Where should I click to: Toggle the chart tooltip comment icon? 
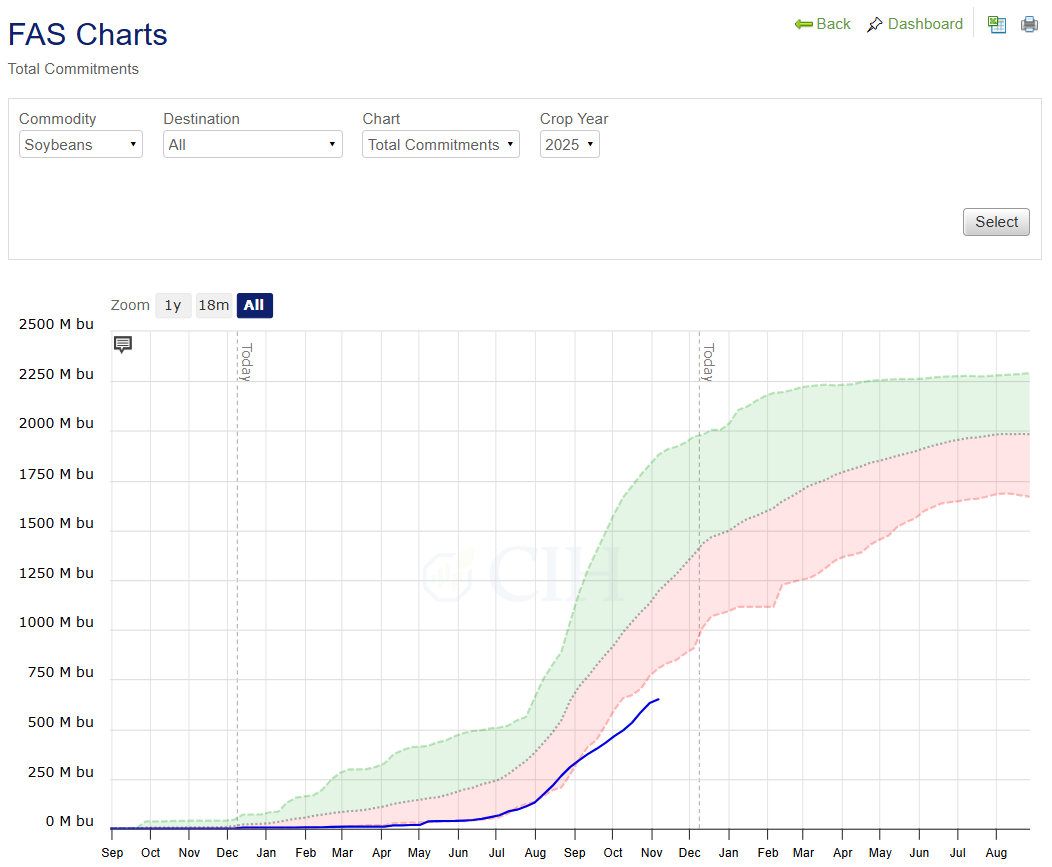click(123, 344)
